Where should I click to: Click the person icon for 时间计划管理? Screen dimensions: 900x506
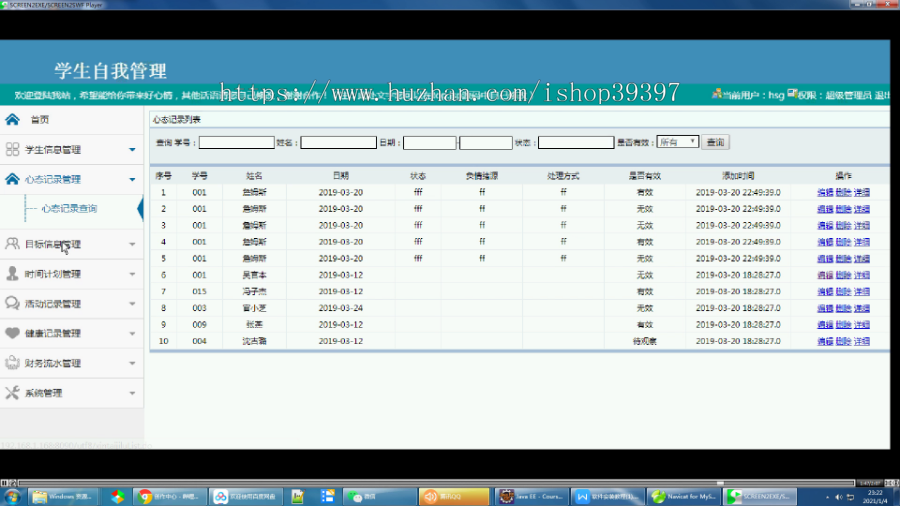(x=12, y=274)
